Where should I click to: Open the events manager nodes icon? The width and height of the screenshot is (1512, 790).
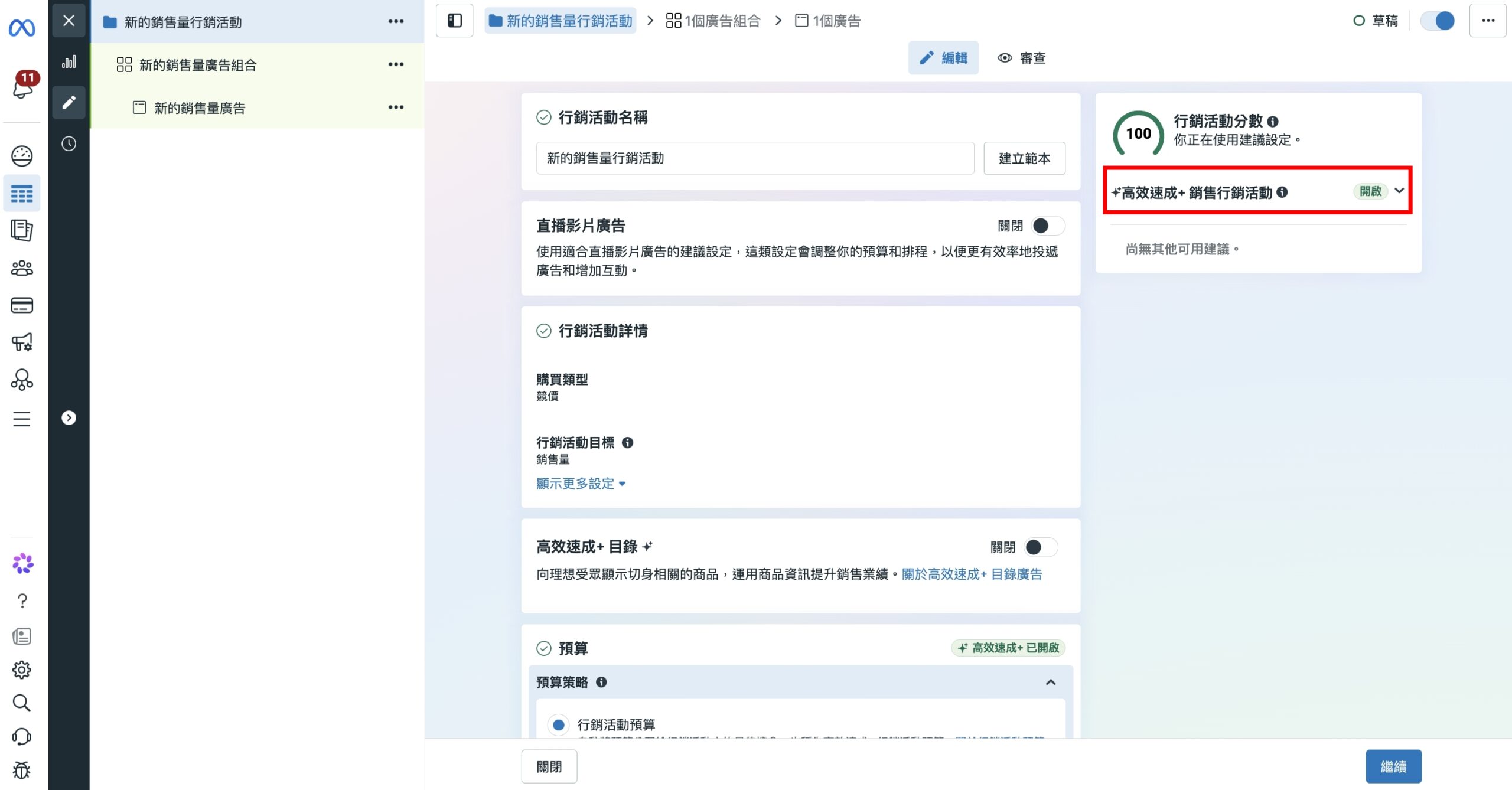click(22, 380)
